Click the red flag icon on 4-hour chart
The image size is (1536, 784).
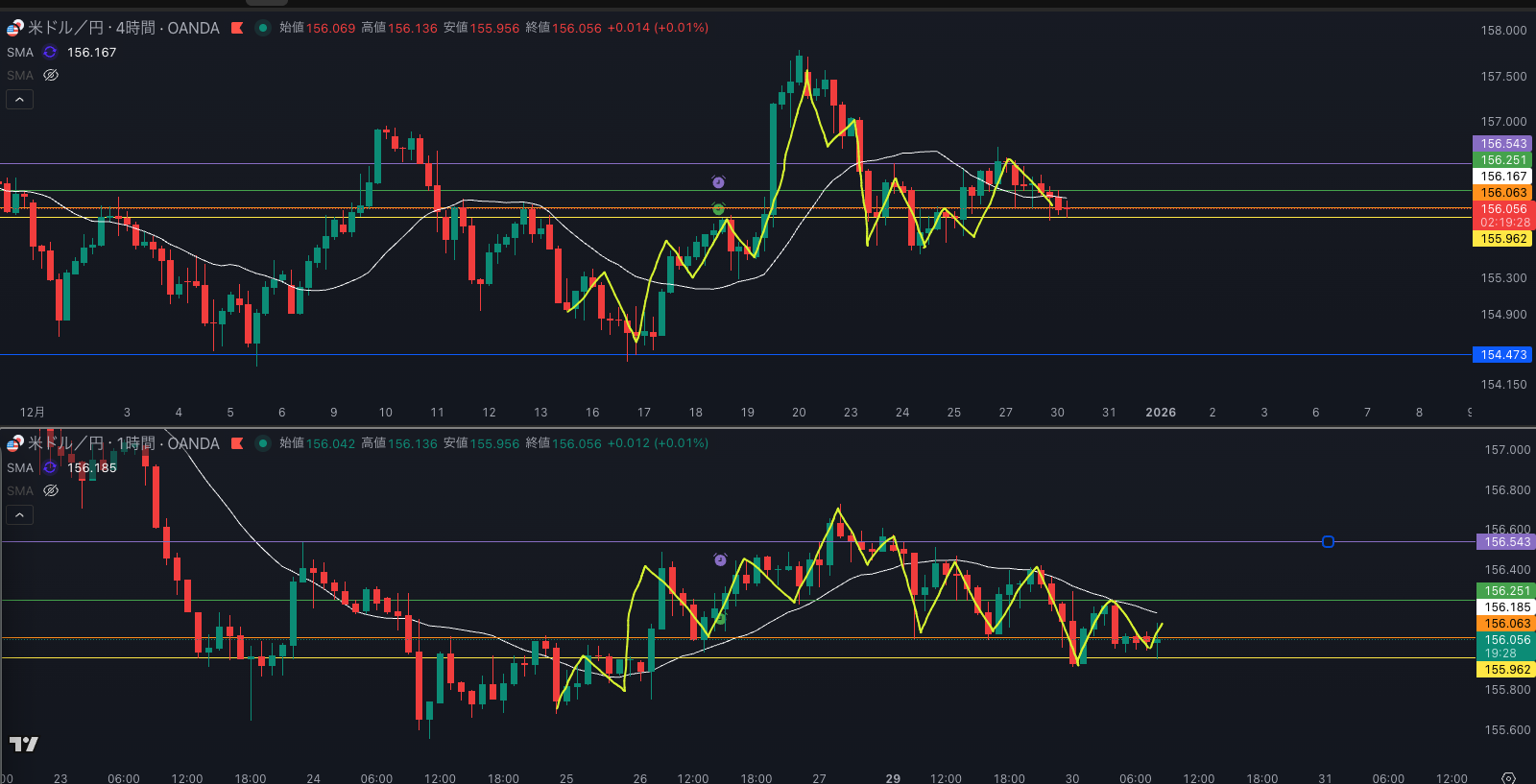pyautogui.click(x=237, y=28)
